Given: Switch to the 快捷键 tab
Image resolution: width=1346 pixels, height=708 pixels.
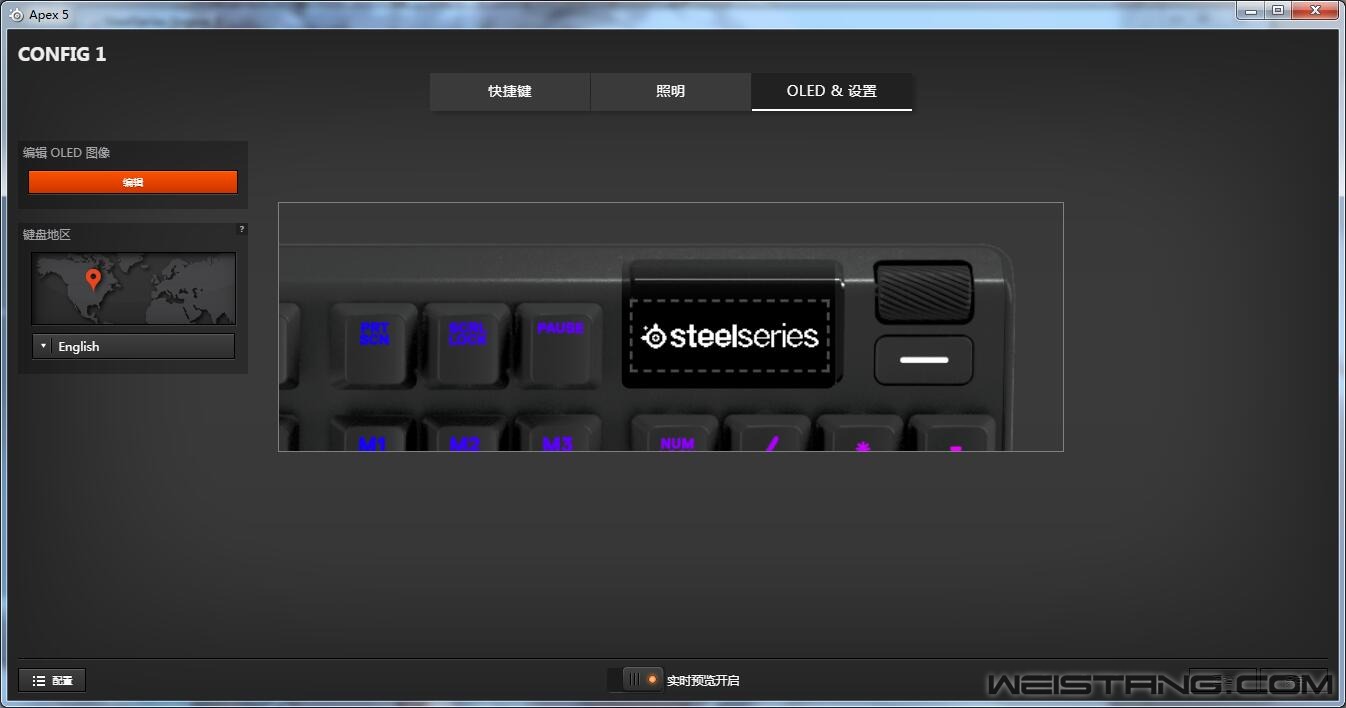Looking at the screenshot, I should 510,91.
